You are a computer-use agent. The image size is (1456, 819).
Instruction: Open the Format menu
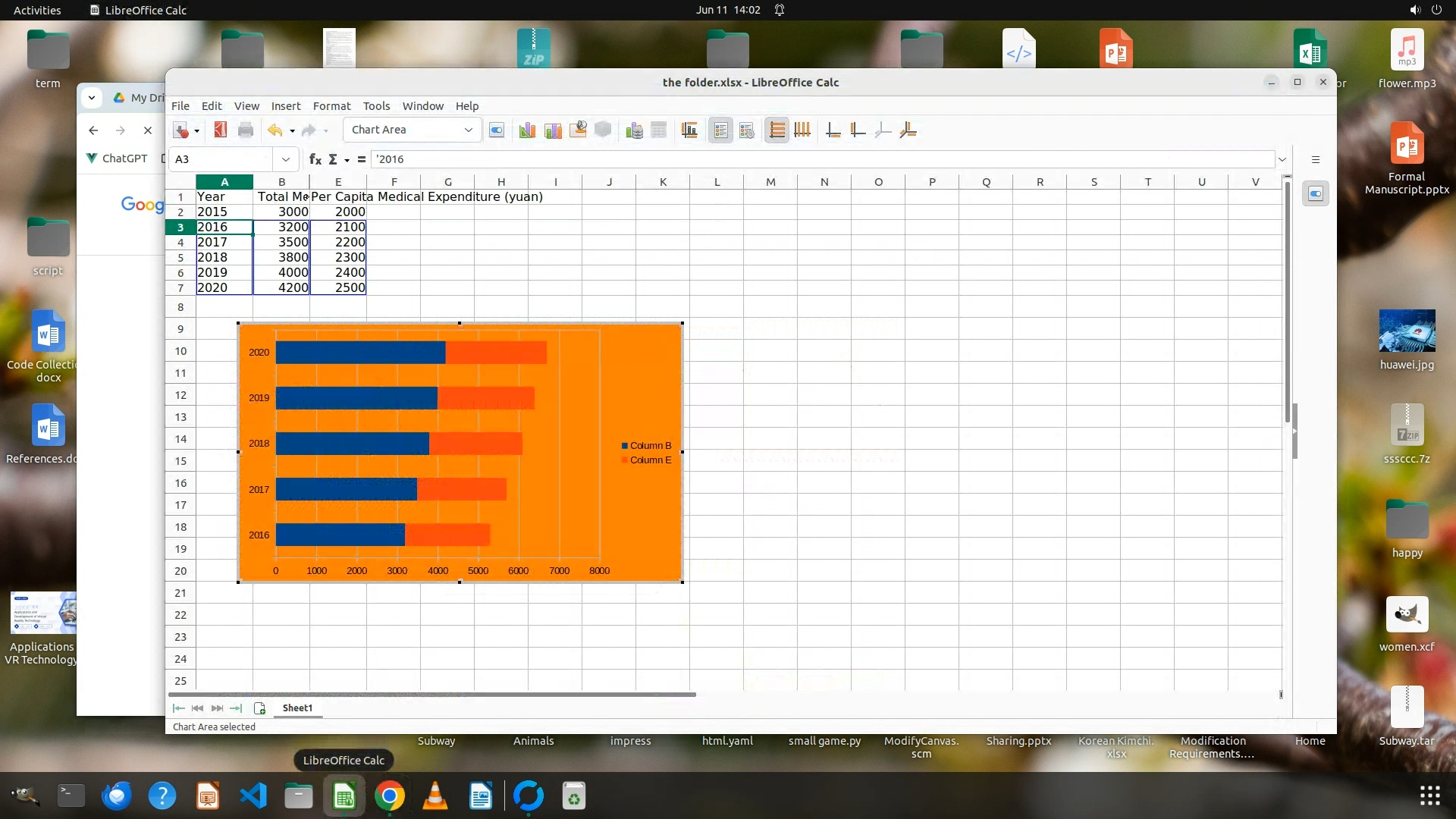(x=331, y=106)
